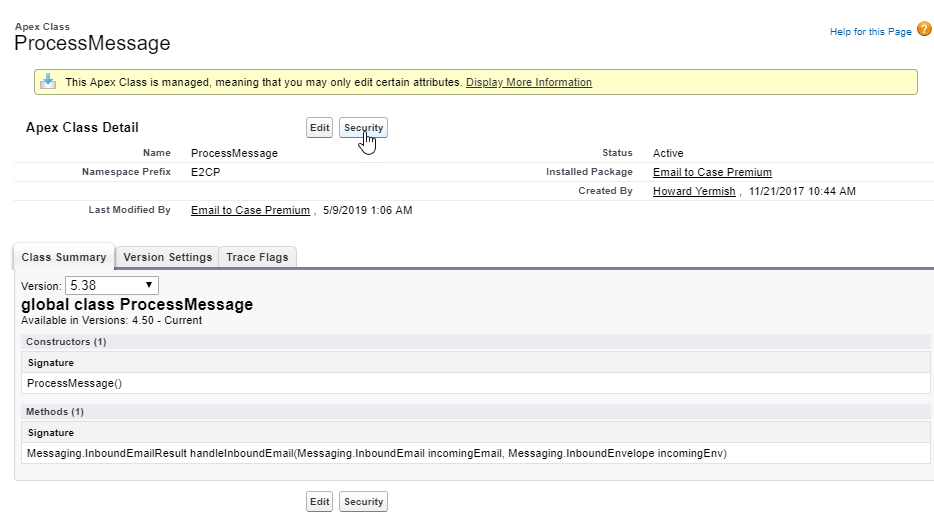Open Display More Information link
This screenshot has width=934, height=512.
coord(528,82)
